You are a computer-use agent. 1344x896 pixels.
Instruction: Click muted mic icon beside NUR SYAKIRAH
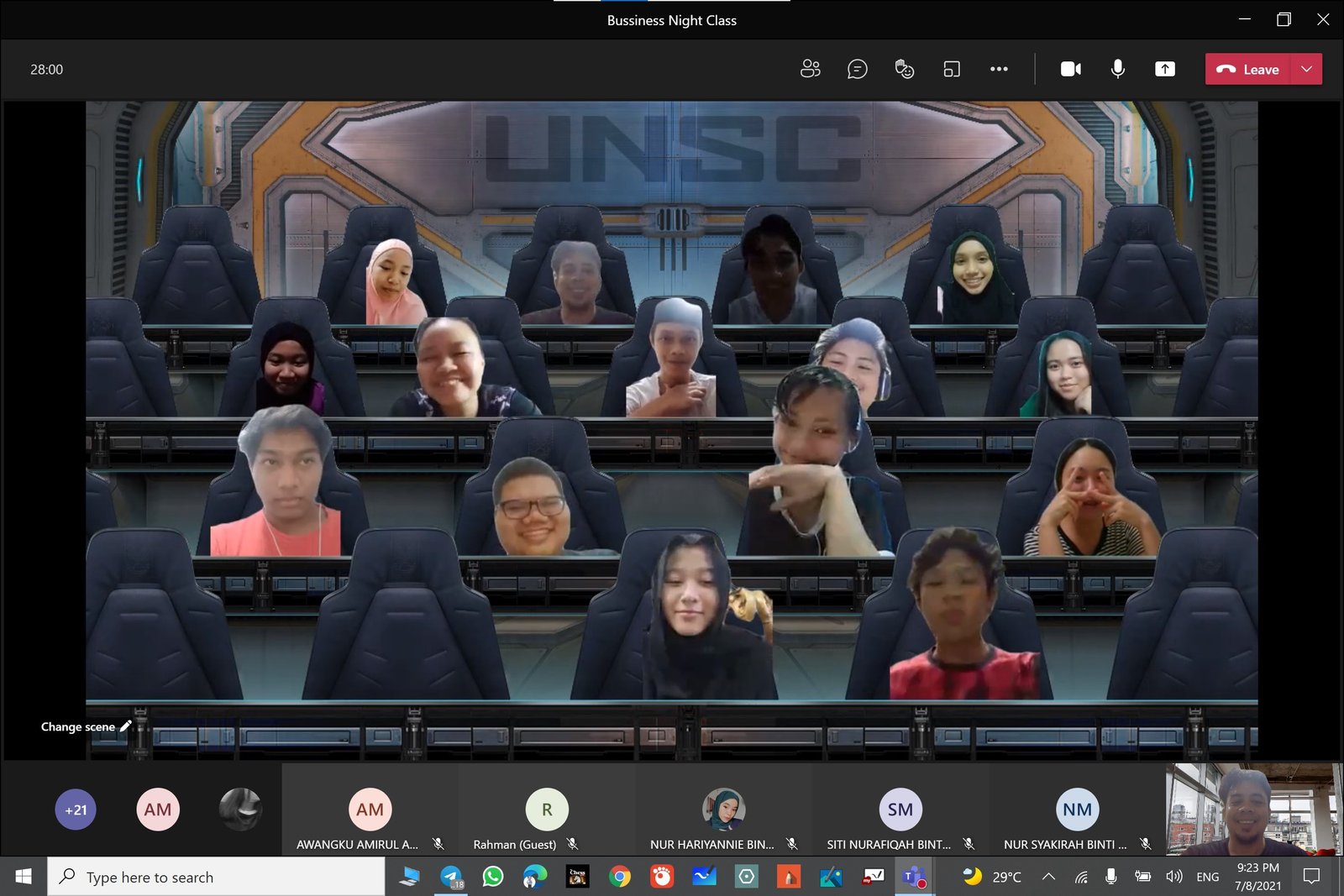tap(1145, 844)
